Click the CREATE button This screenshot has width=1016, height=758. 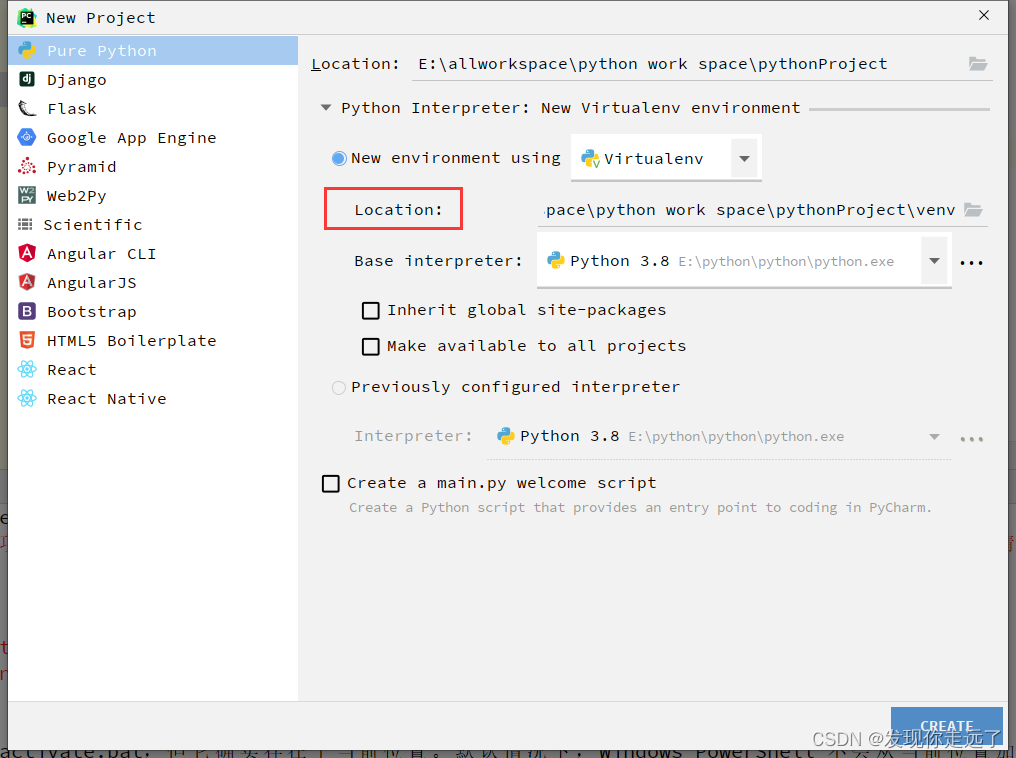point(947,726)
